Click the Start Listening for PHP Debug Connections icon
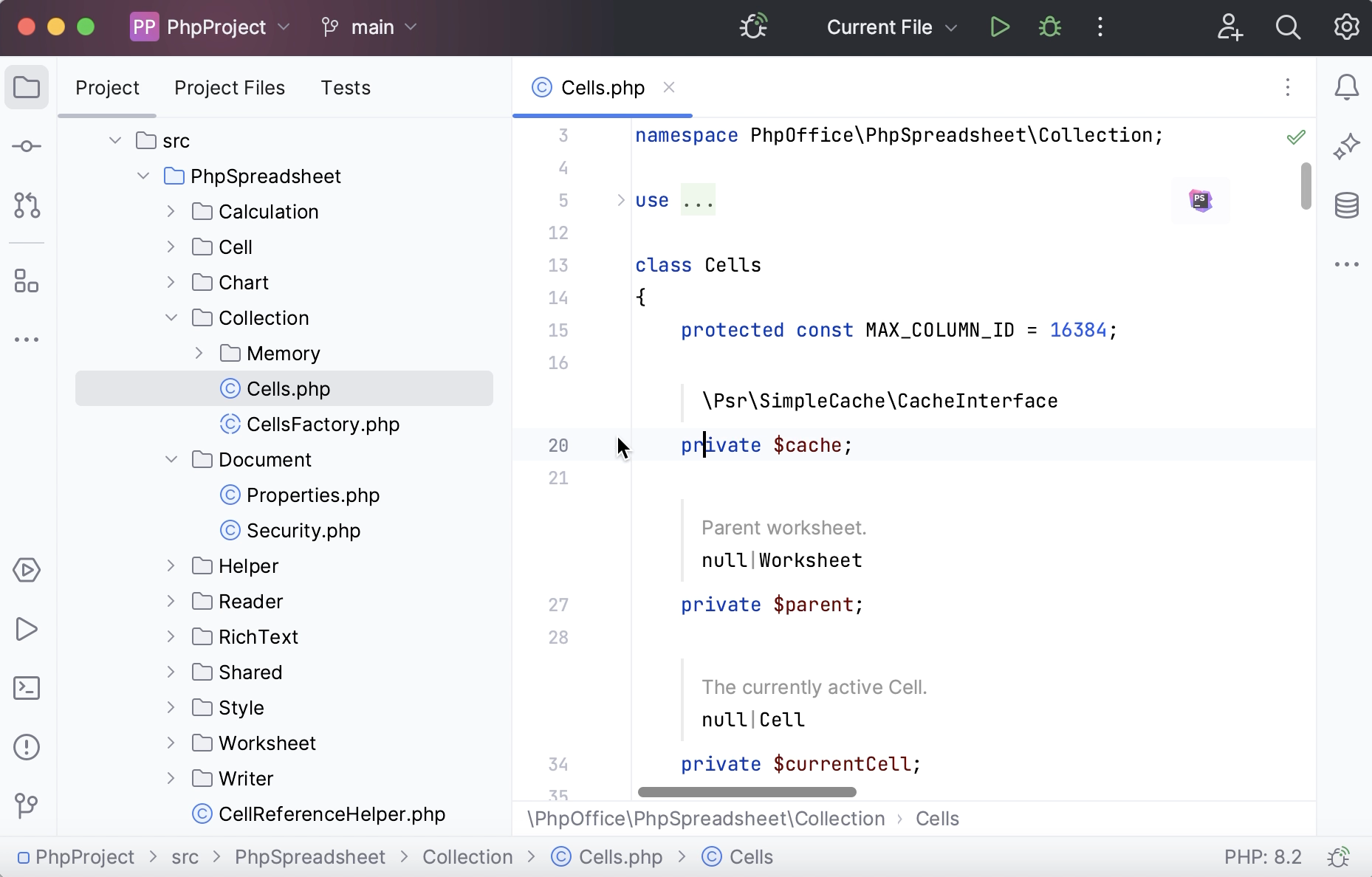 tap(753, 27)
